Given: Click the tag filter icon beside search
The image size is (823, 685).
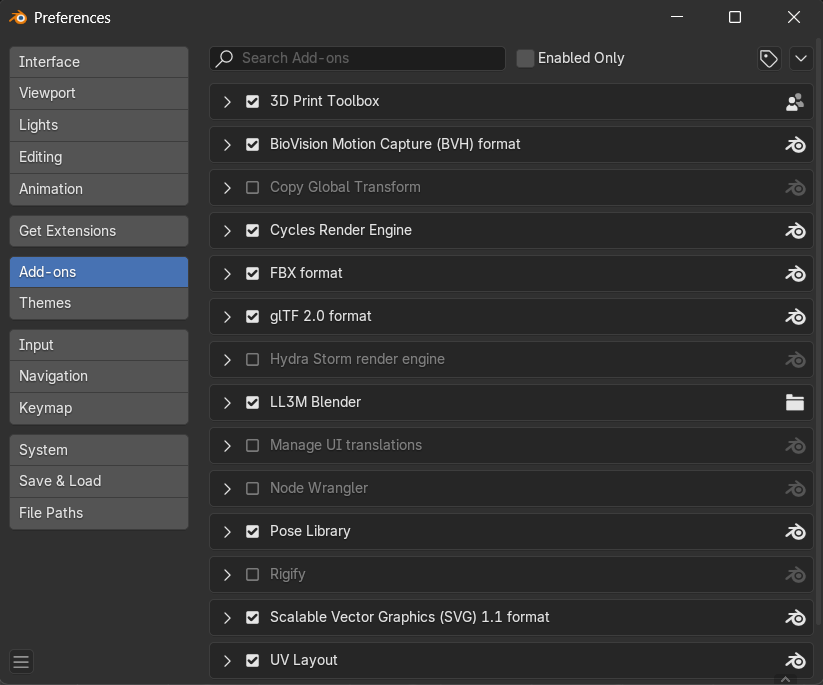Looking at the screenshot, I should [x=768, y=58].
